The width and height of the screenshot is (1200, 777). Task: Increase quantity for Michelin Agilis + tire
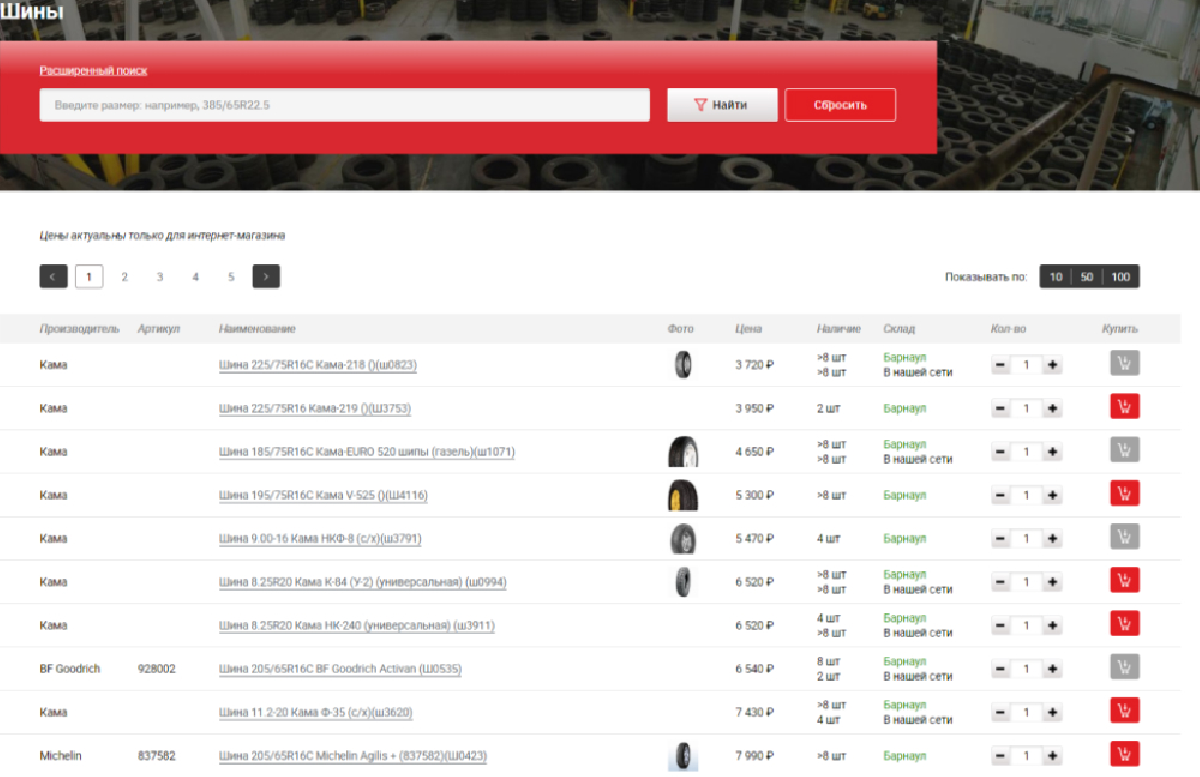[x=1052, y=755]
